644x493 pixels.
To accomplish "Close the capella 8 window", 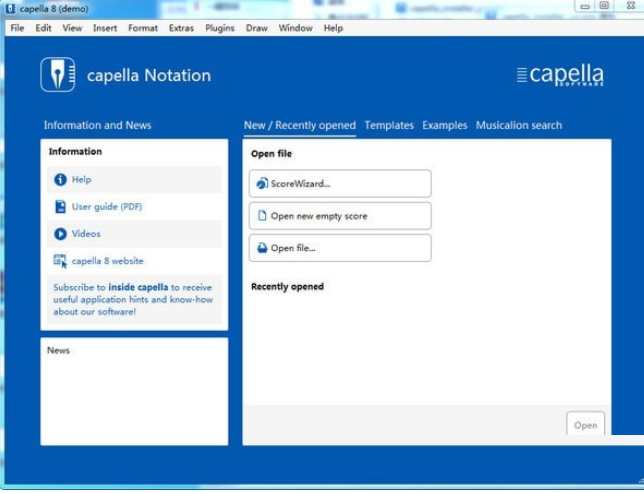I will 631,6.
